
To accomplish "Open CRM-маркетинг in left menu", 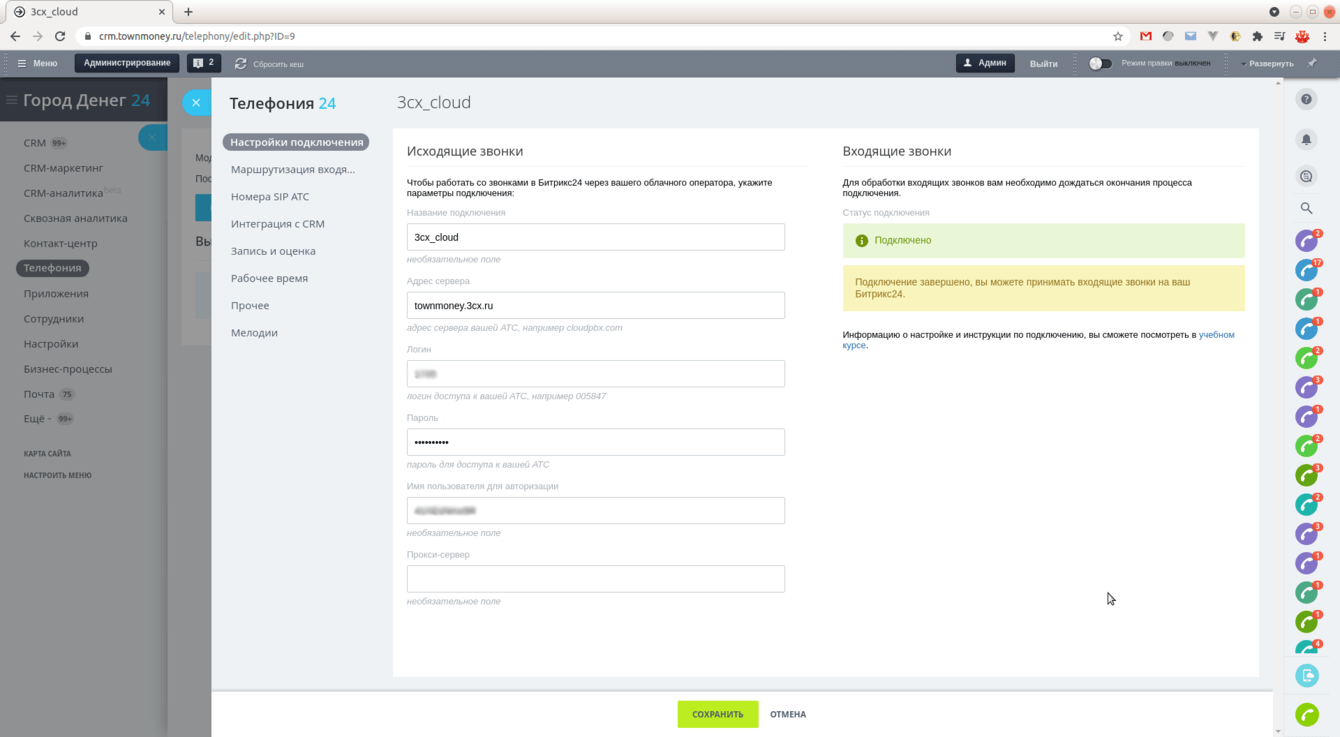I will (x=64, y=168).
